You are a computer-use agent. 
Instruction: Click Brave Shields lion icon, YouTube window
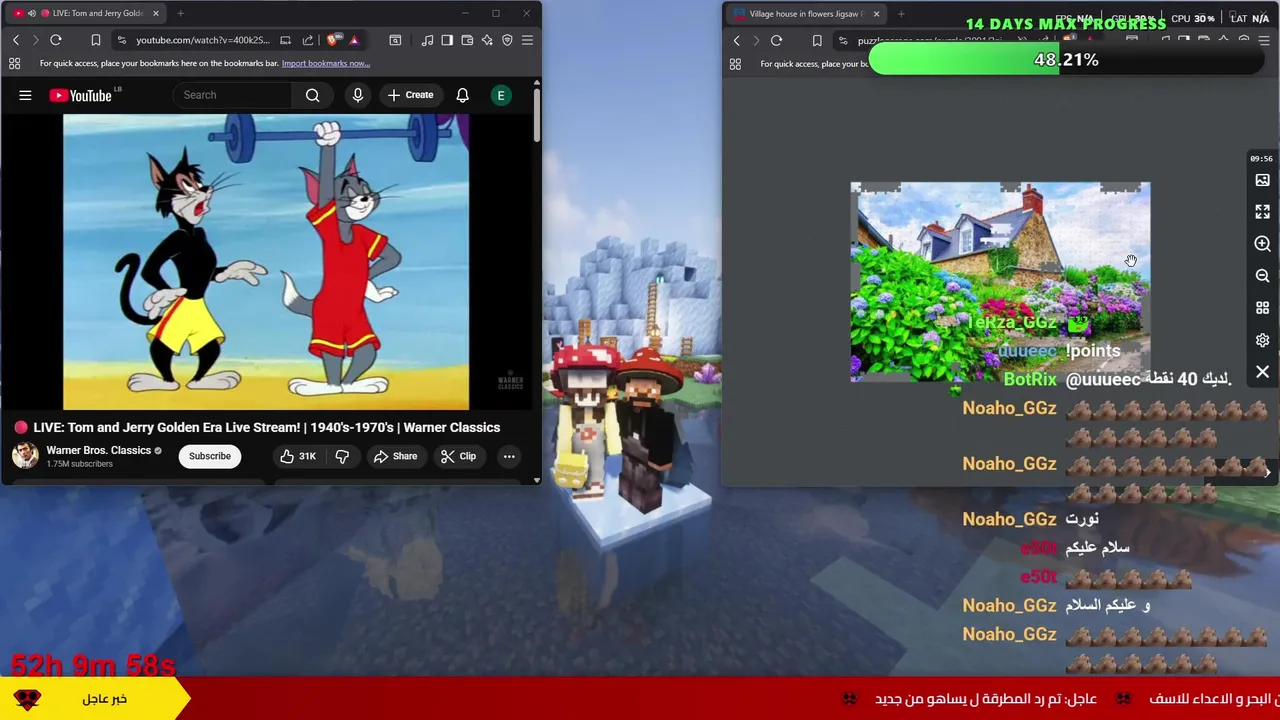coord(333,40)
